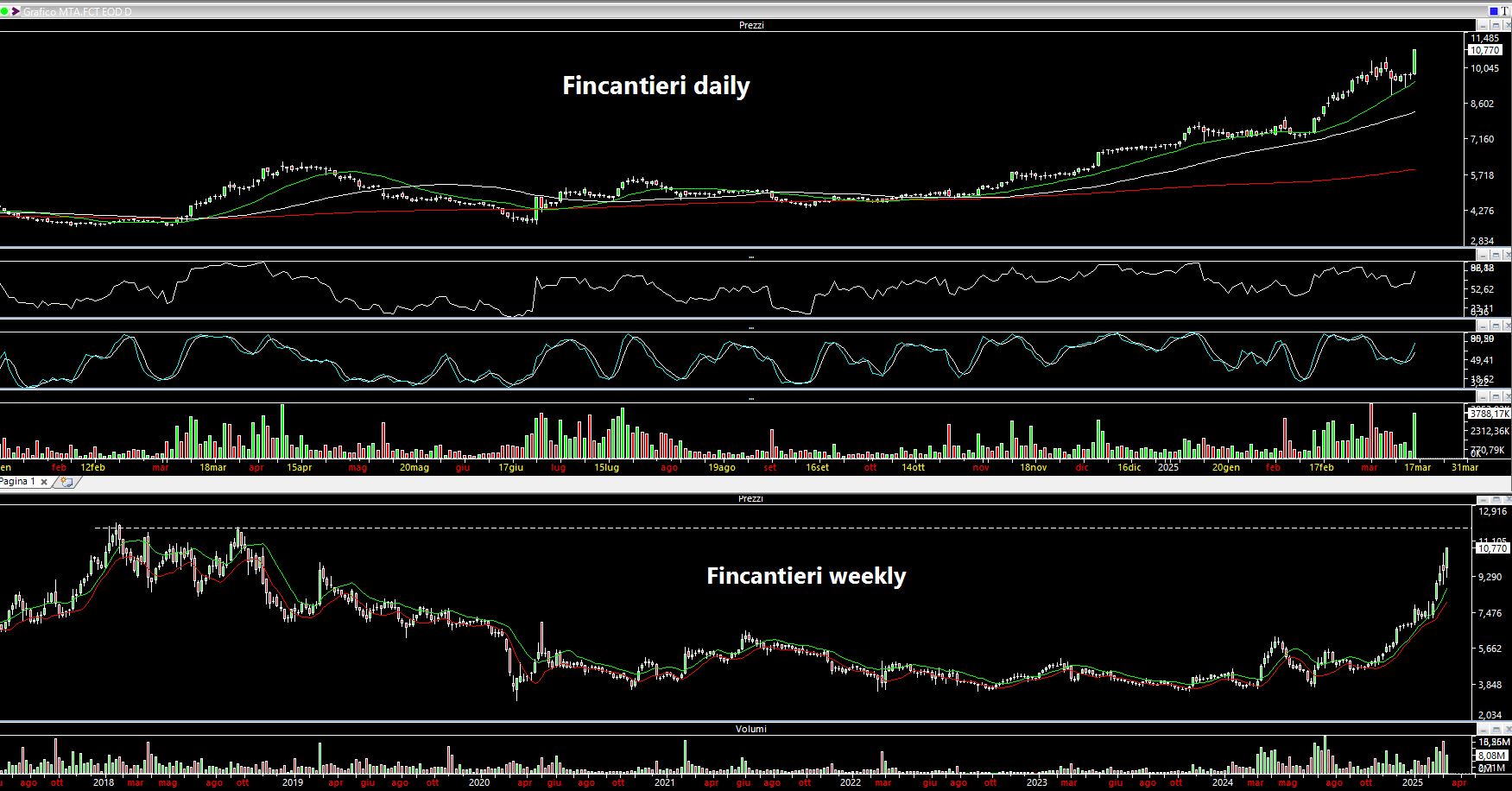Viewport: 1512px width, 791px height.
Task: Minimize the weekly Prezzi panel
Action: coord(1483,499)
